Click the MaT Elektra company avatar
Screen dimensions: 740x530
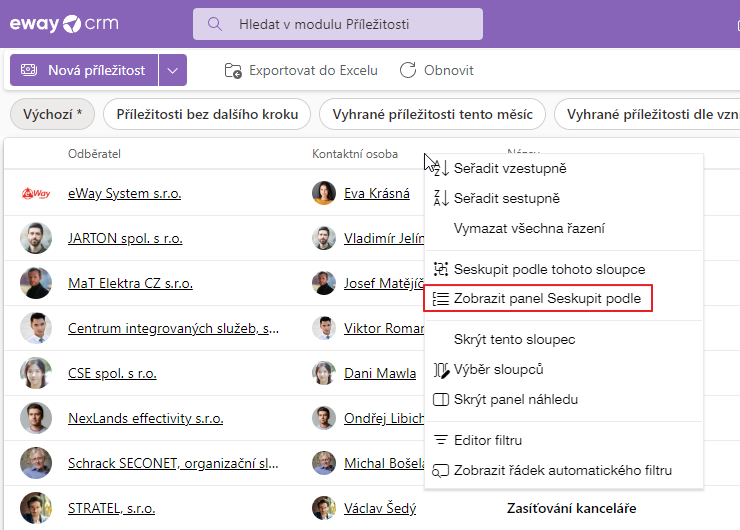(36, 283)
